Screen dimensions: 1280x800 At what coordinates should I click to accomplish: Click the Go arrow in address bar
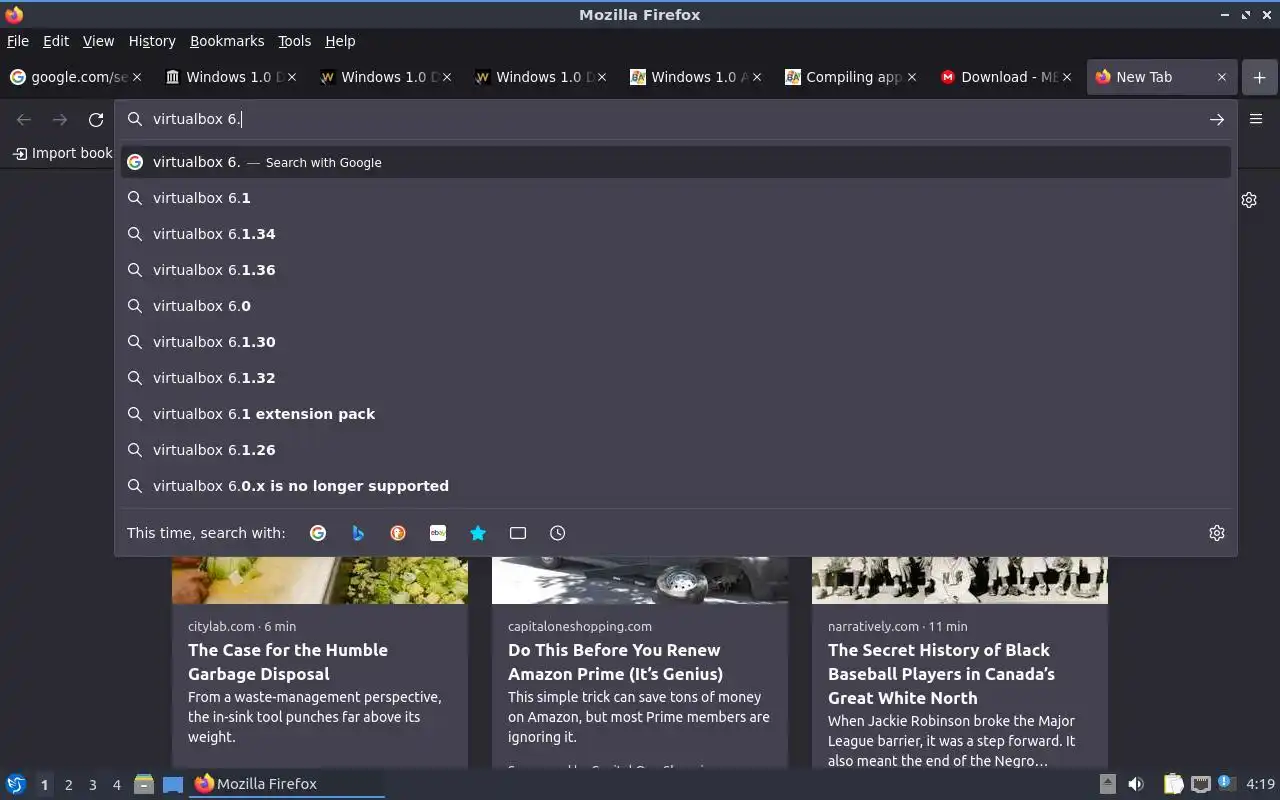point(1217,119)
